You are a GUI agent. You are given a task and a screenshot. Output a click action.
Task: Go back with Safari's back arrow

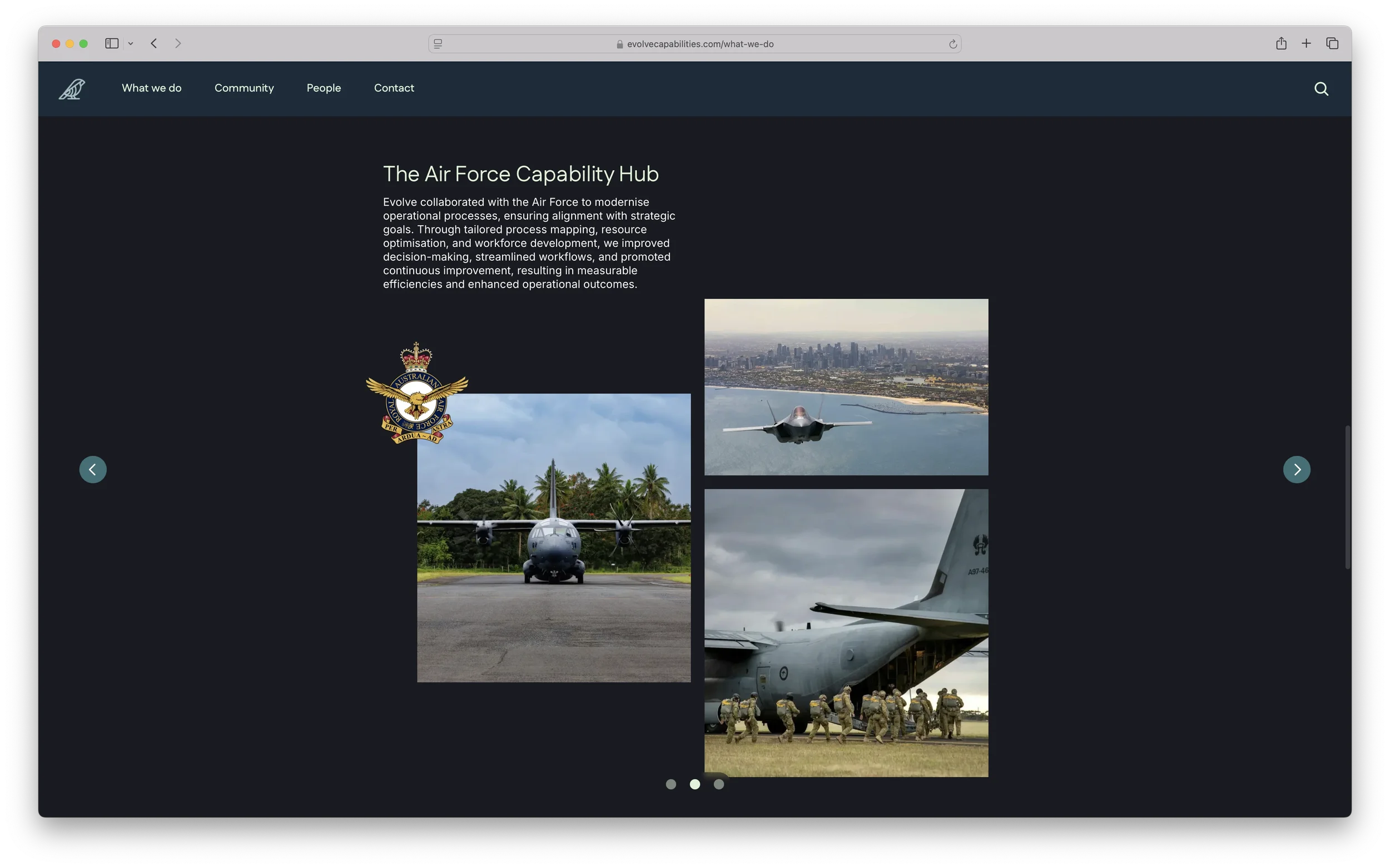pyautogui.click(x=154, y=43)
